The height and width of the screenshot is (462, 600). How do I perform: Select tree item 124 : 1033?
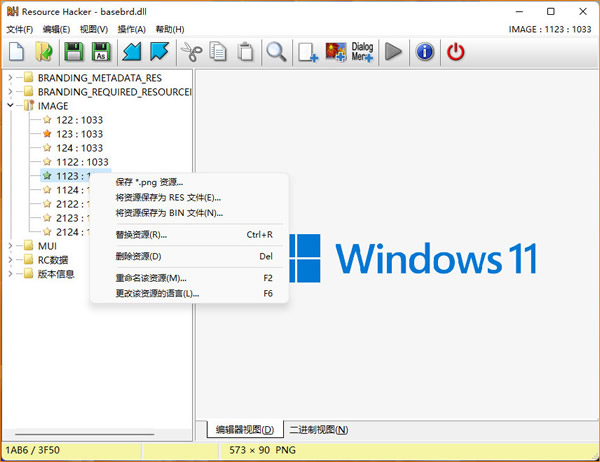[80, 148]
